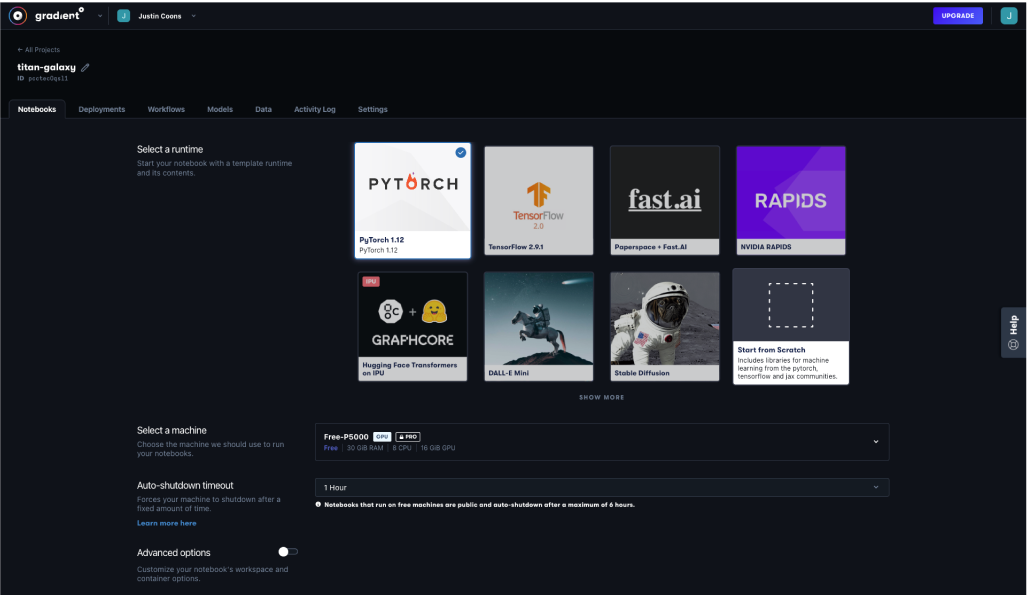1027x595 pixels.
Task: Select the NVIDIA RAPIDS runtime
Action: click(791, 201)
